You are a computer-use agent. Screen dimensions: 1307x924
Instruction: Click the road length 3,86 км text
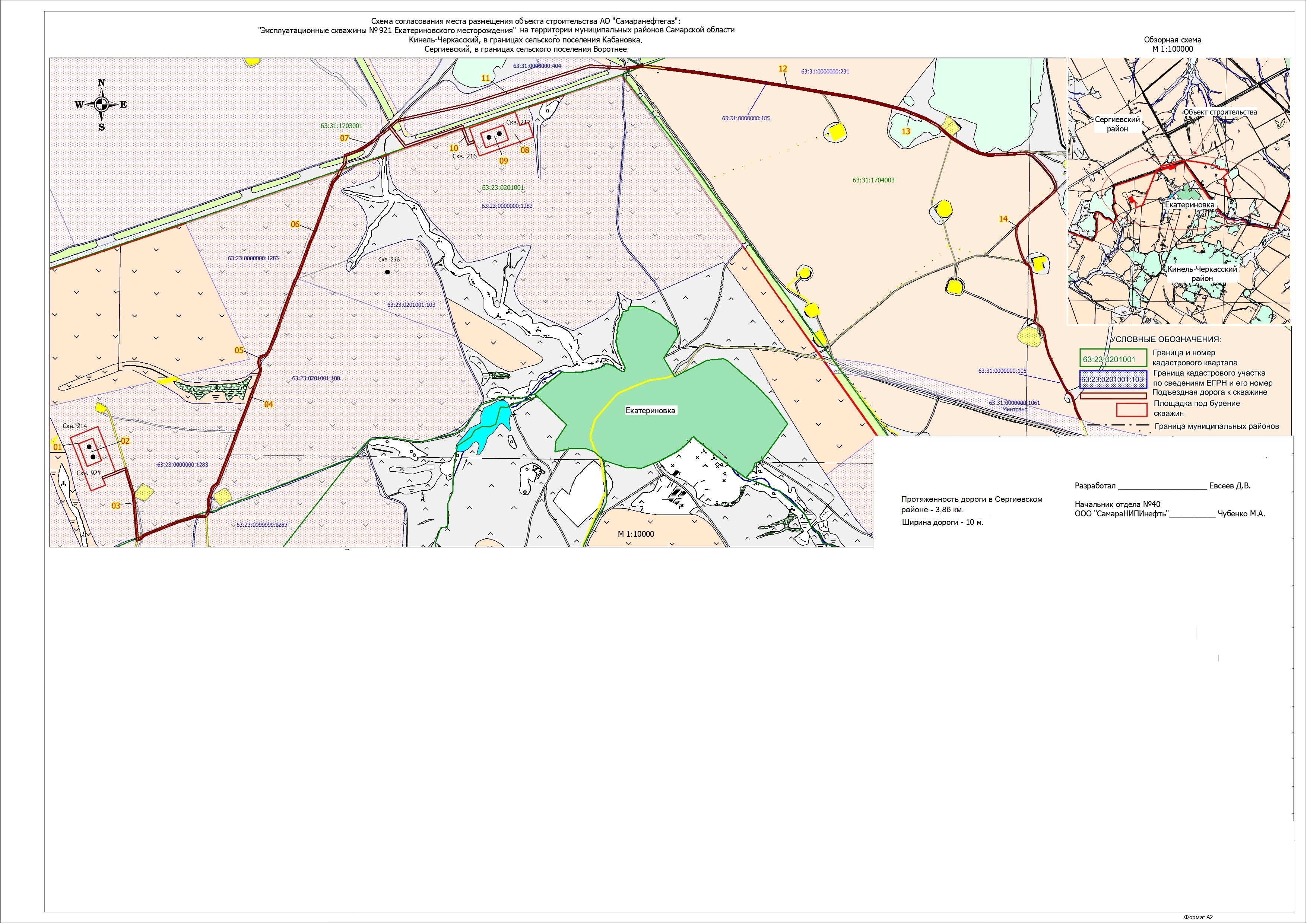(972, 504)
